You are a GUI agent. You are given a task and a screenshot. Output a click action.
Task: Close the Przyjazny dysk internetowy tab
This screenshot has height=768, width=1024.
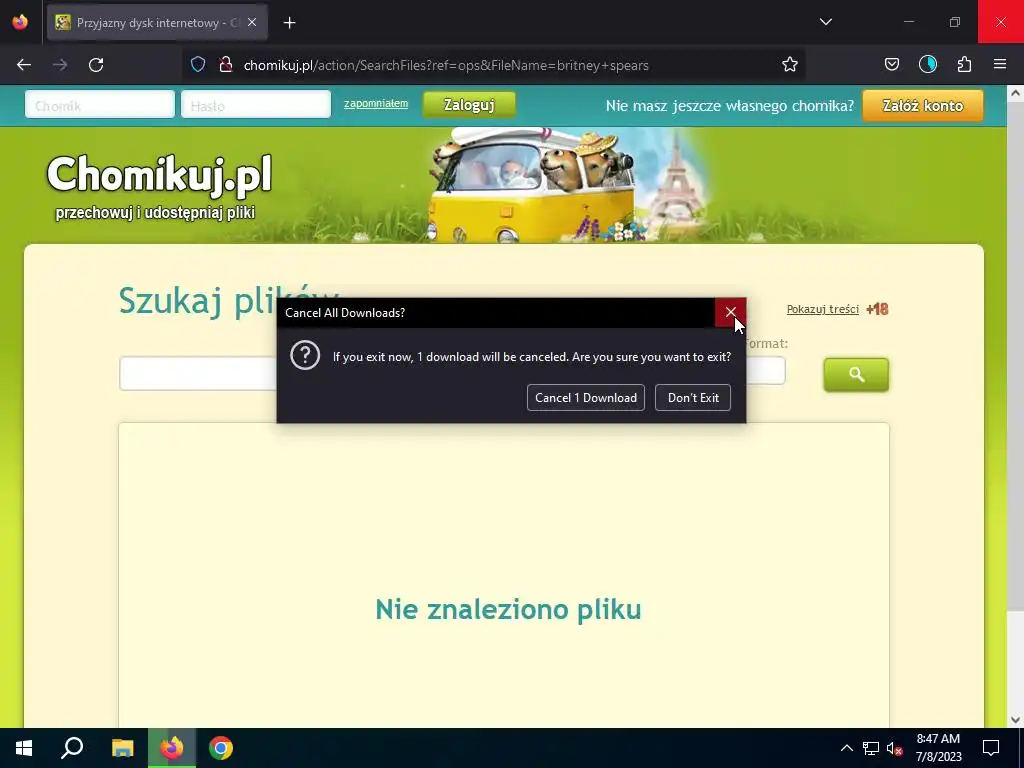point(252,22)
